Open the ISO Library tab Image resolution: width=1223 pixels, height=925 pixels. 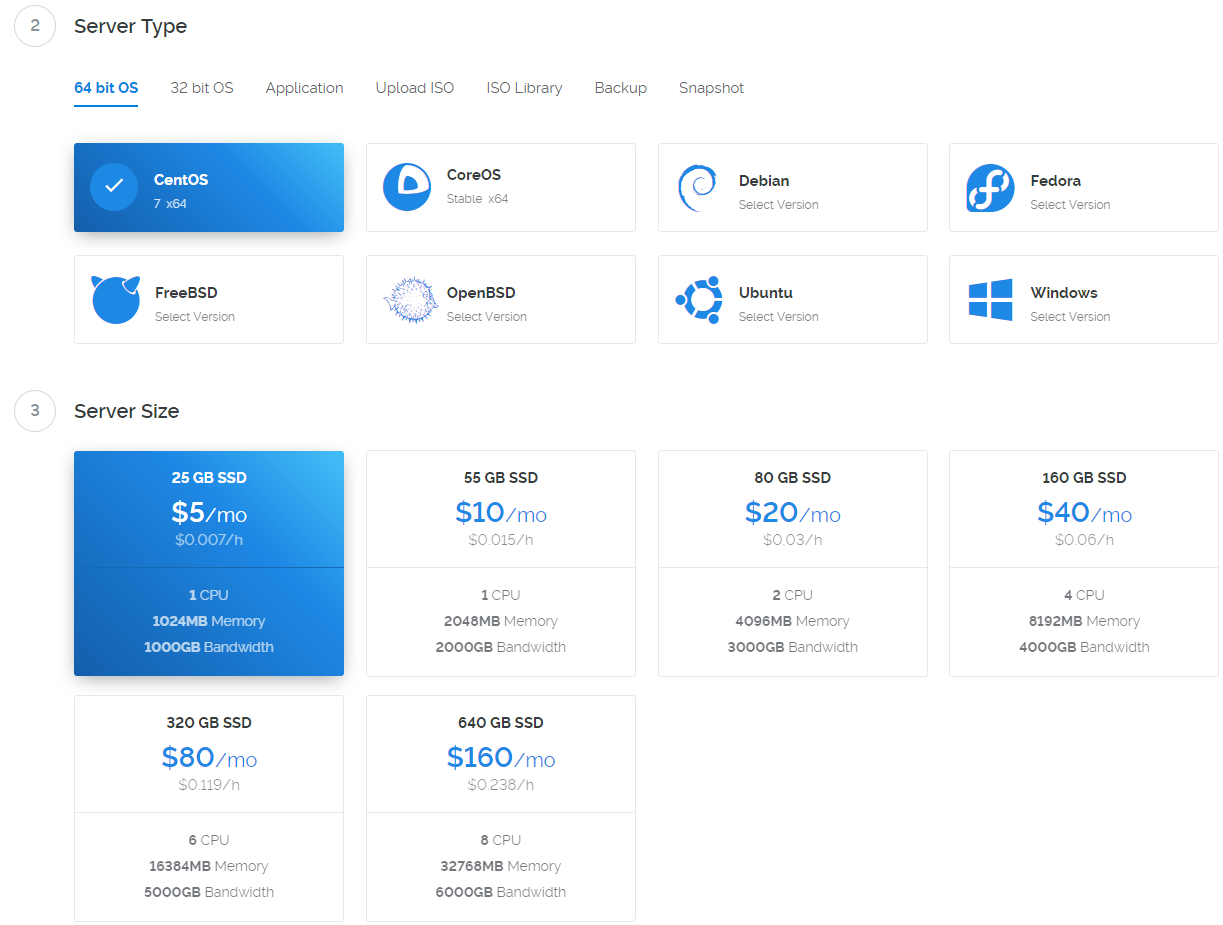pos(524,88)
